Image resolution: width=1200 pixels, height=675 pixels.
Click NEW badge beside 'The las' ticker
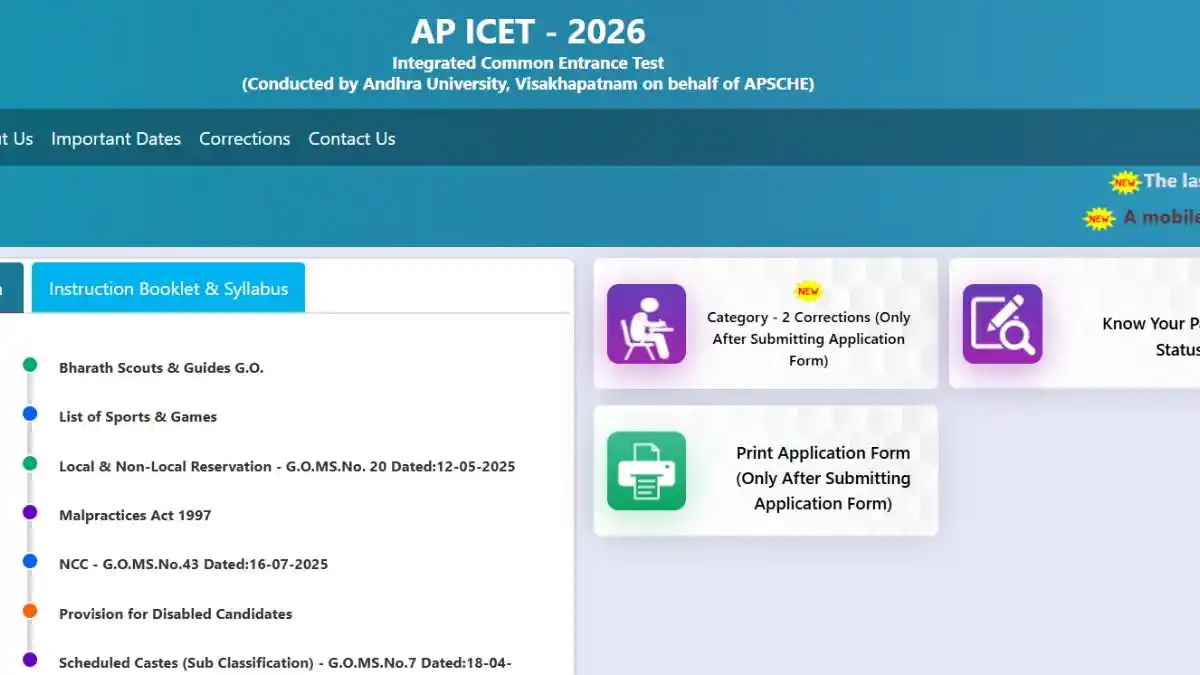(1125, 182)
